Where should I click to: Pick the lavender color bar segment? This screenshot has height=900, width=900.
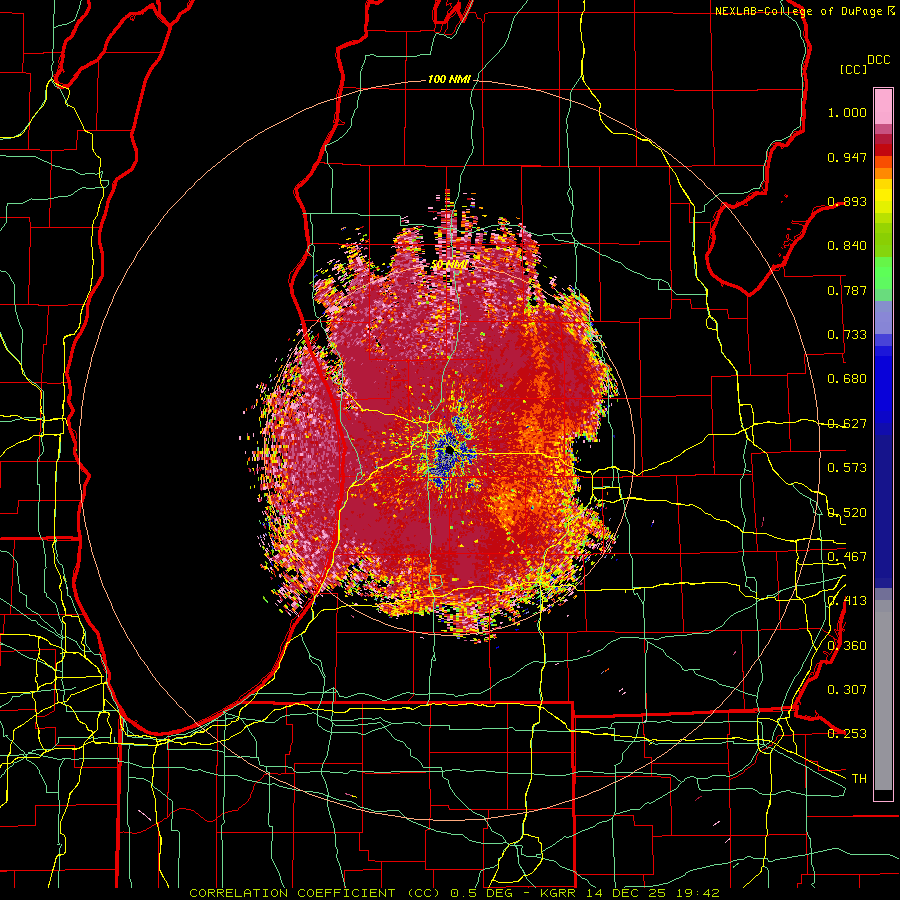[x=883, y=317]
